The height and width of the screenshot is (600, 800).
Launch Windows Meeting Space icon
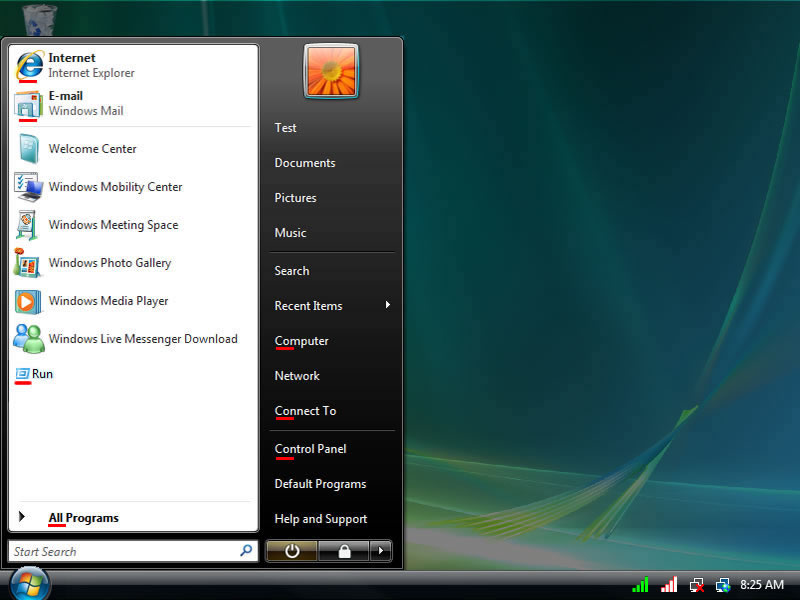[29, 225]
